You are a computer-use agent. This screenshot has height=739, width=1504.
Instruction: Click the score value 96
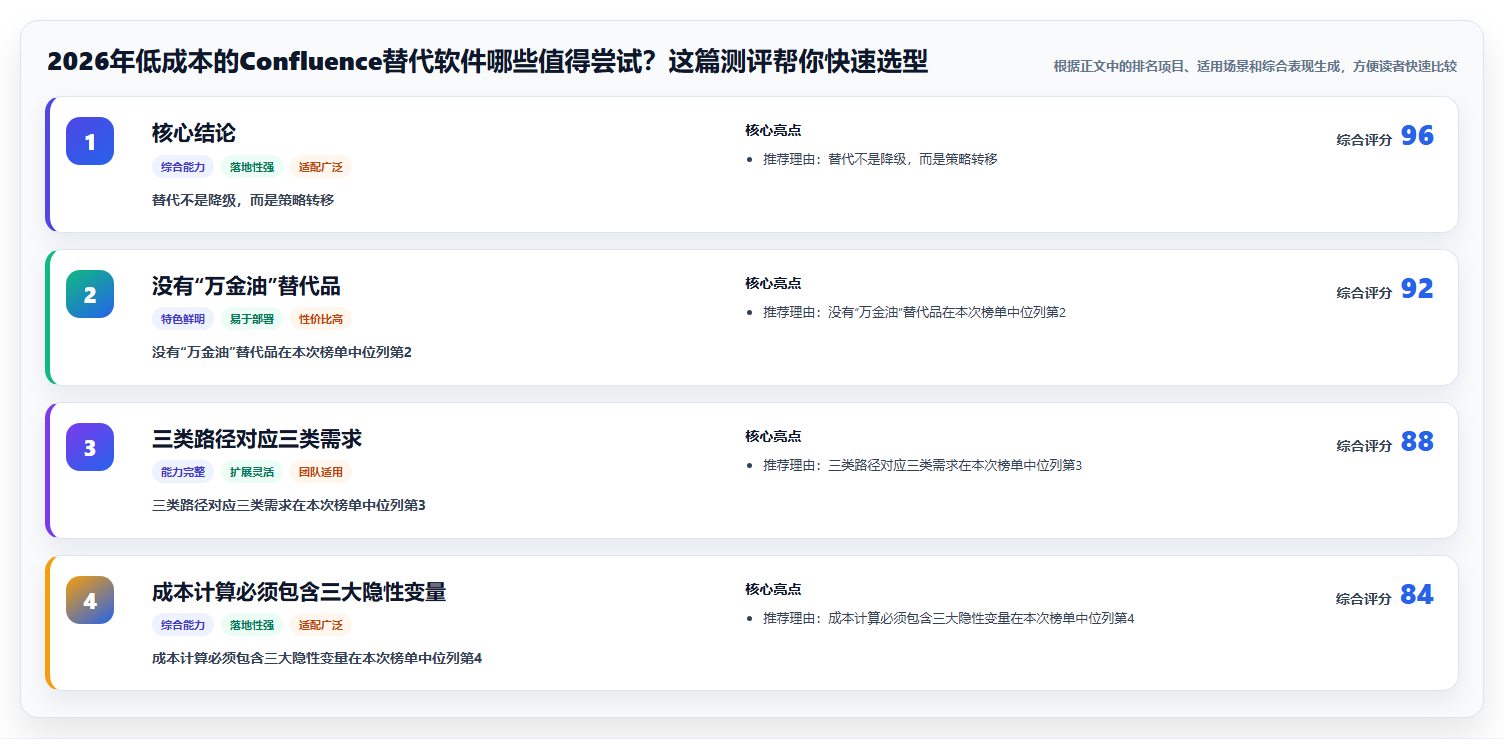point(1417,136)
